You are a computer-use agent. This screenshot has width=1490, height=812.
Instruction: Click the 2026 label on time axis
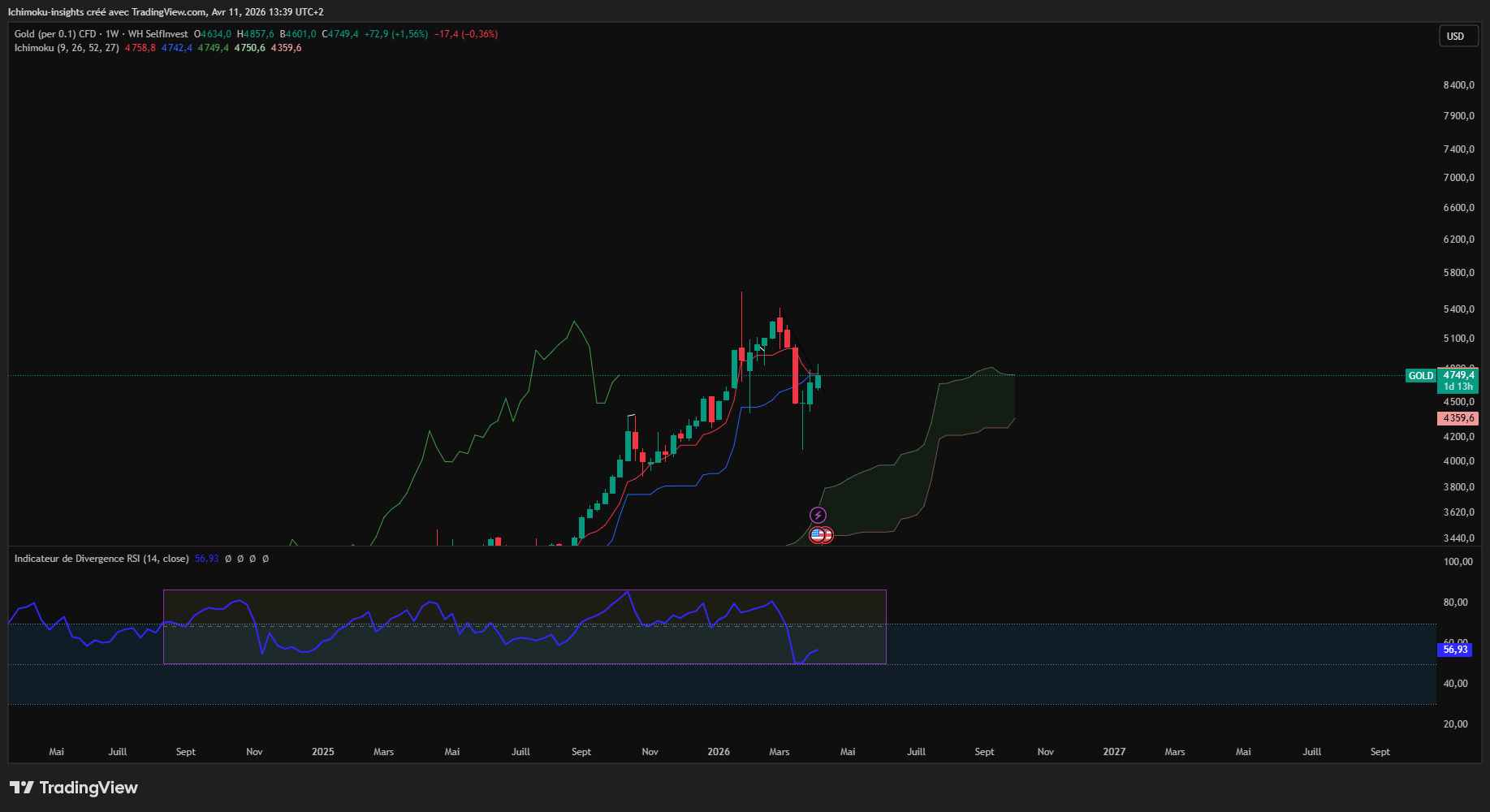click(719, 752)
